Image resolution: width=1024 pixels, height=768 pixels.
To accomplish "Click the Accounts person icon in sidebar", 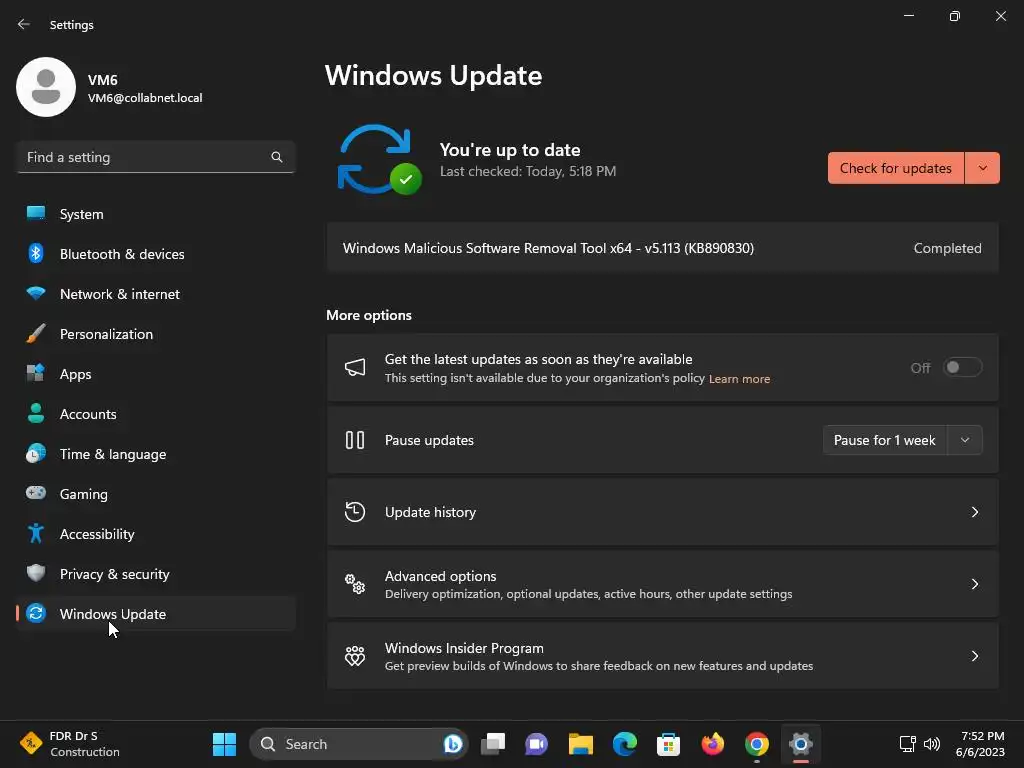I will [x=36, y=413].
